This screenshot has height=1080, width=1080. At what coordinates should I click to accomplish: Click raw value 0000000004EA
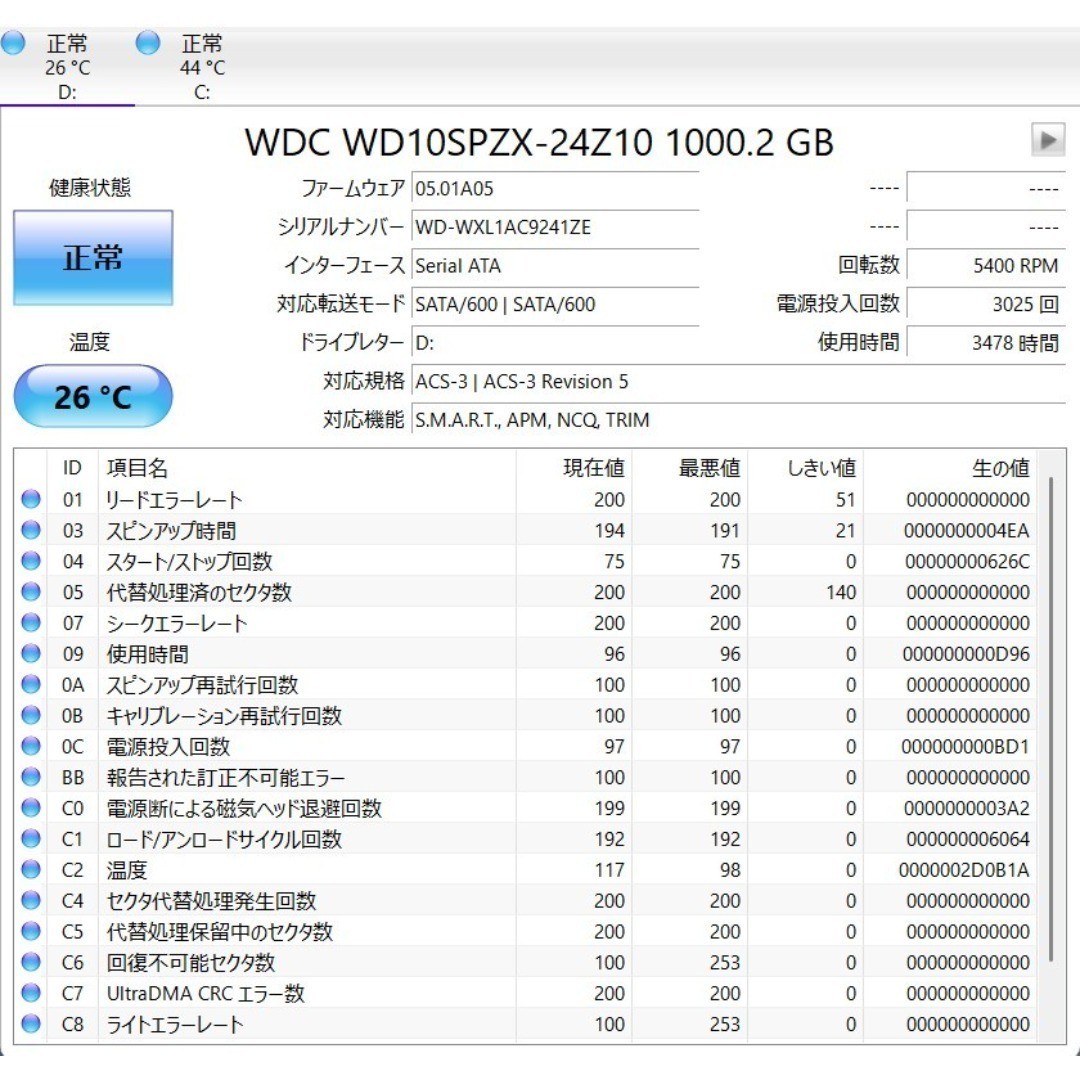[x=966, y=530]
